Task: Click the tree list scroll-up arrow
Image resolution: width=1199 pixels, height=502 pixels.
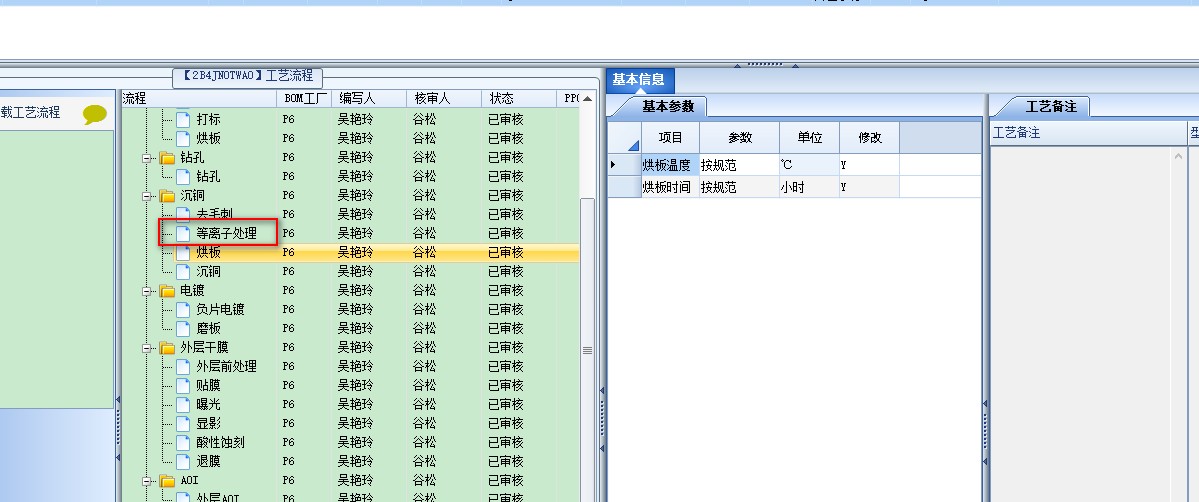Action: click(587, 99)
